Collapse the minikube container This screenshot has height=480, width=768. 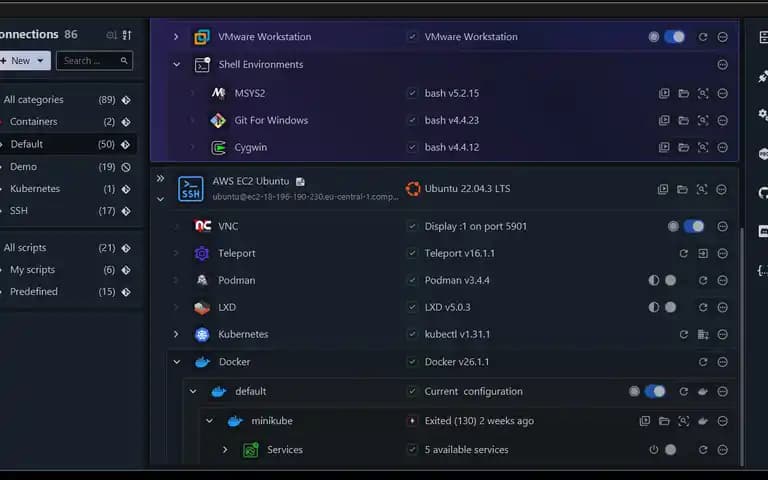(209, 421)
